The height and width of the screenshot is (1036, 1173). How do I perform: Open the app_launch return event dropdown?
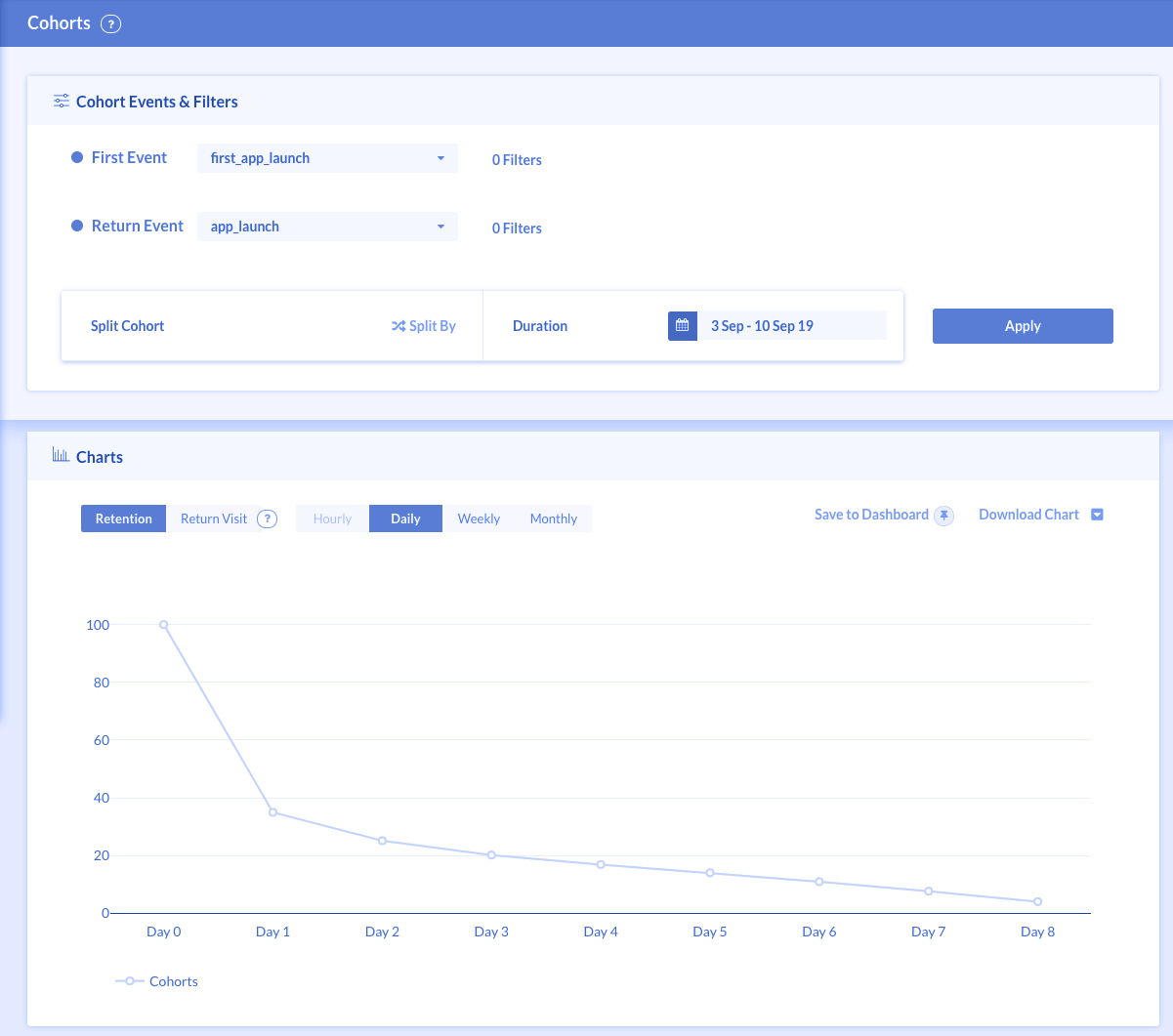(326, 226)
